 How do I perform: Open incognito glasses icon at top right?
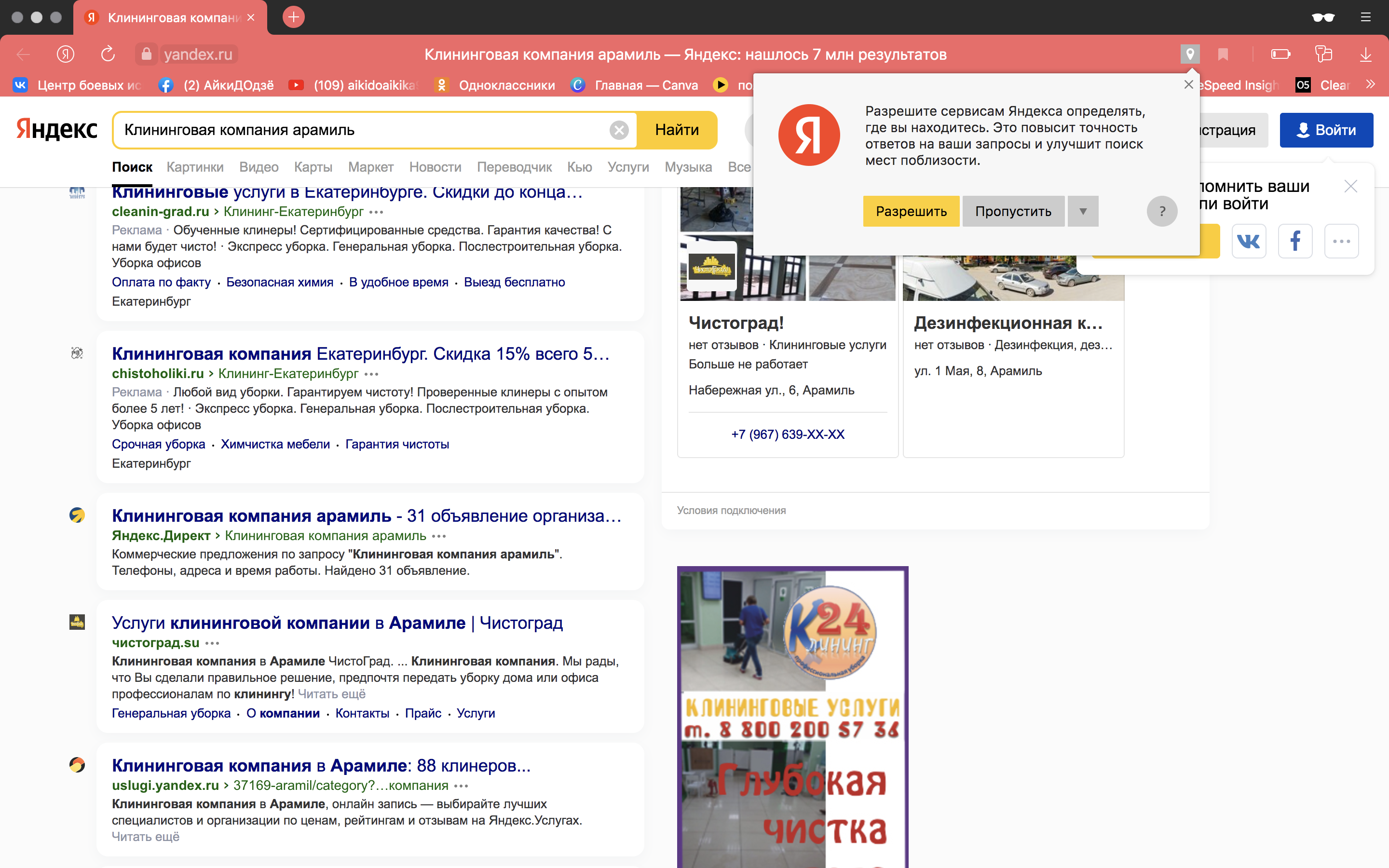pyautogui.click(x=1322, y=17)
